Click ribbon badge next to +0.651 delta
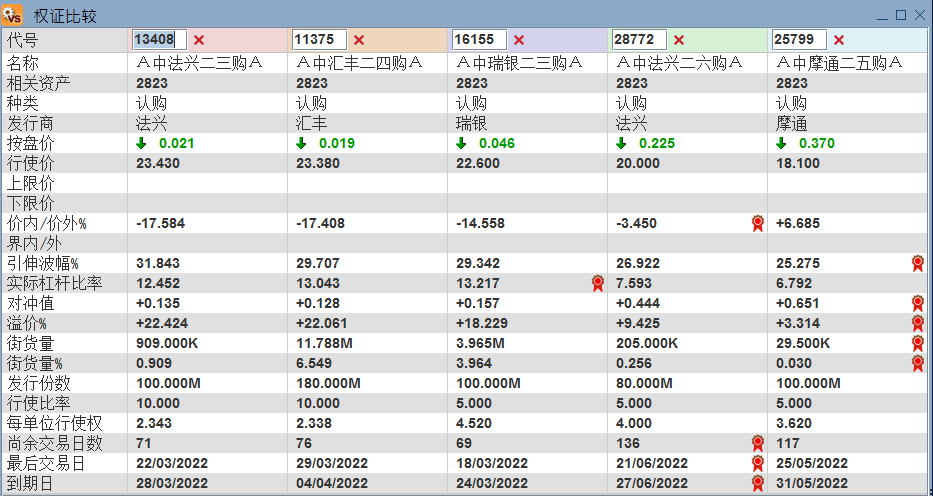Image resolution: width=933 pixels, height=496 pixels. [x=918, y=303]
